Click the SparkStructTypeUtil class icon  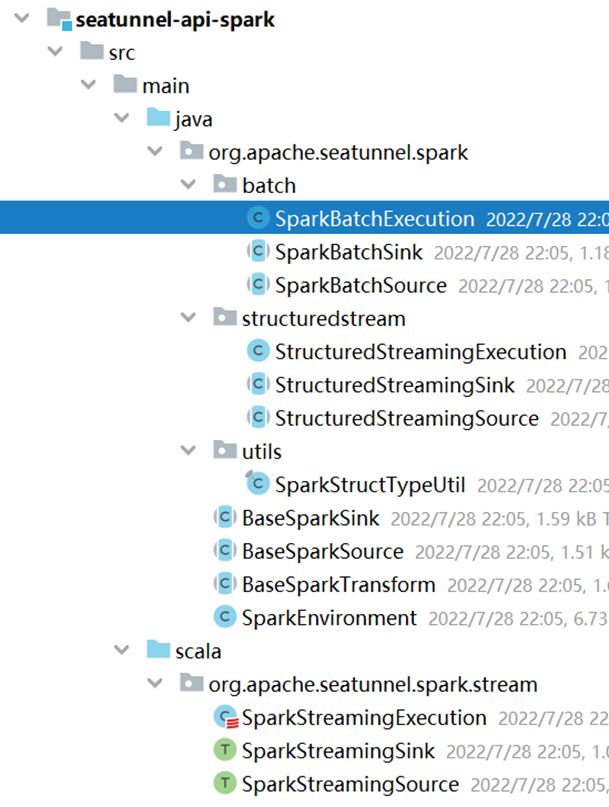[258, 484]
